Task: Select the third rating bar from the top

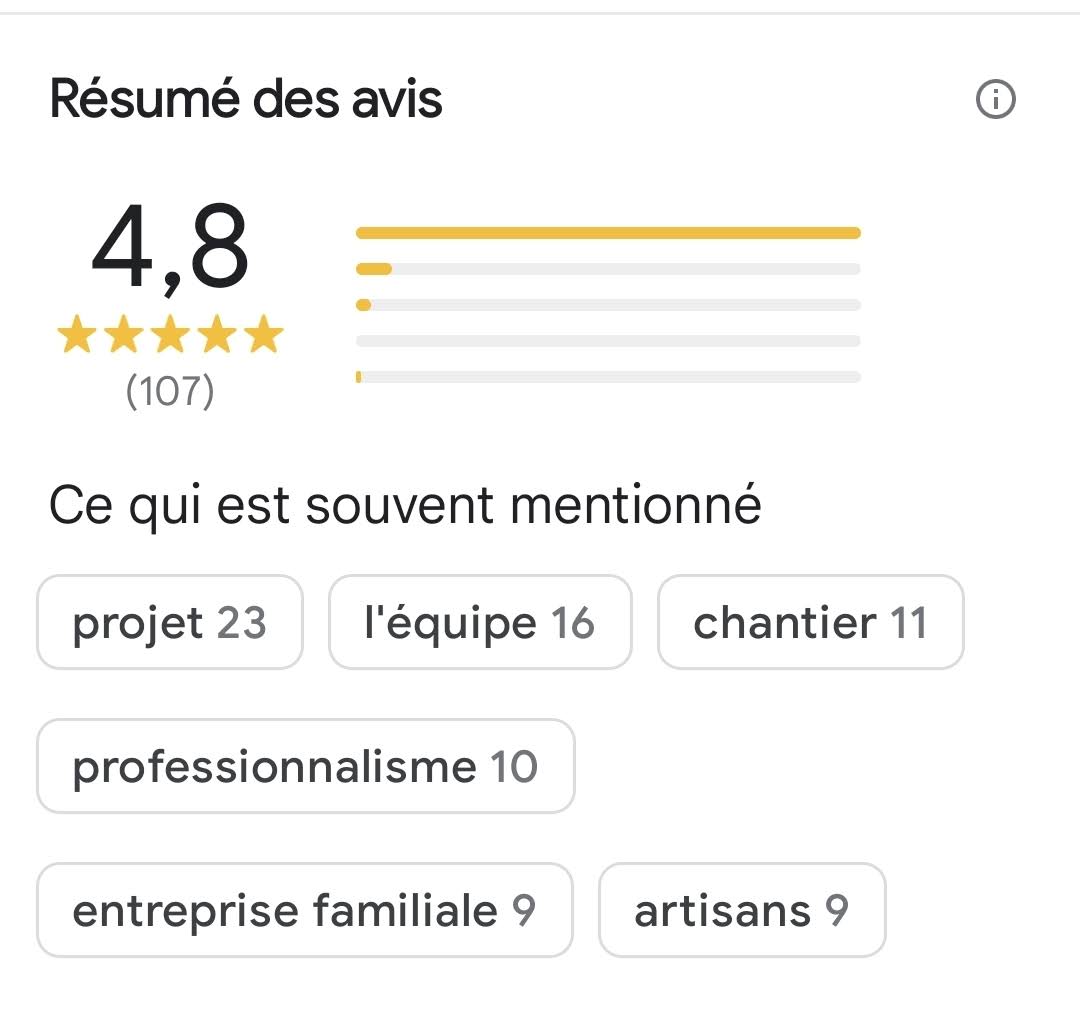Action: pyautogui.click(x=608, y=305)
